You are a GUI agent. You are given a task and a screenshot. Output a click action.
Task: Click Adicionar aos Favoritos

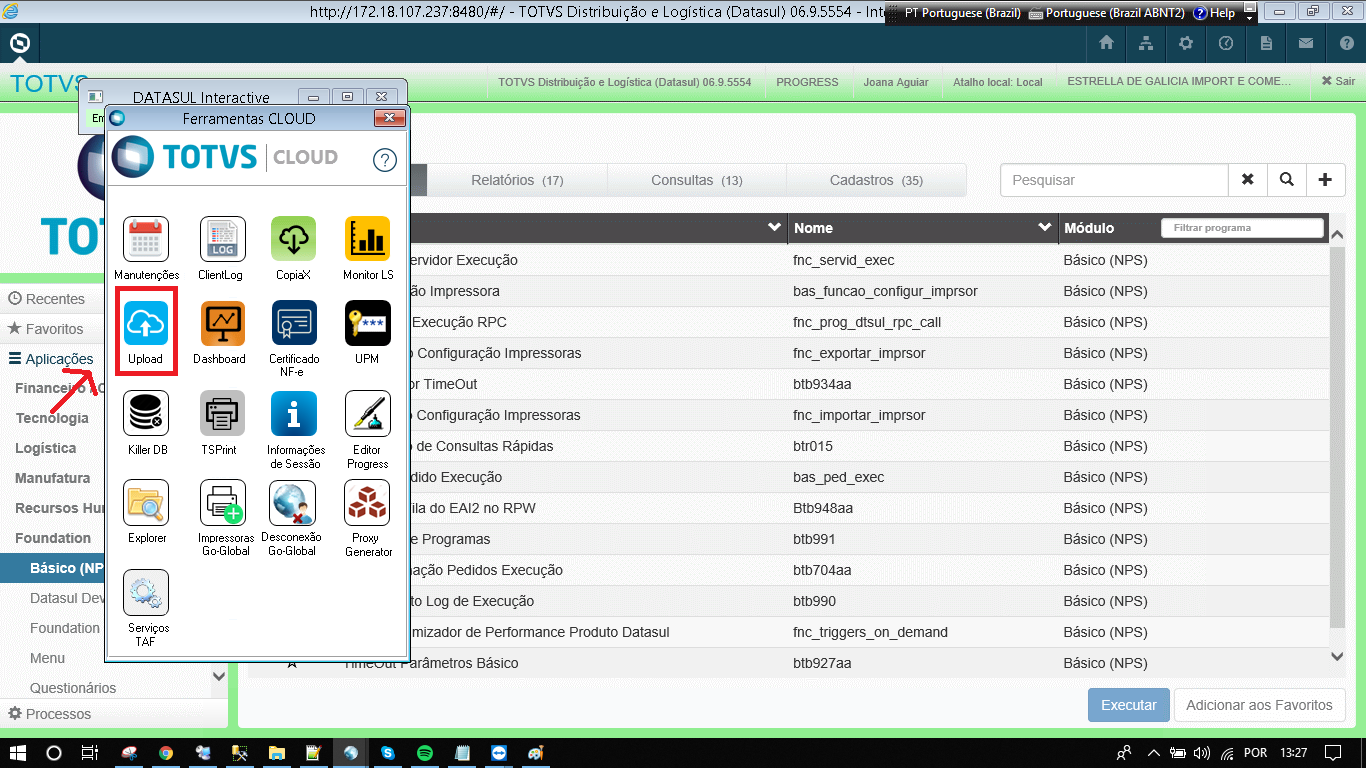[x=1259, y=705]
